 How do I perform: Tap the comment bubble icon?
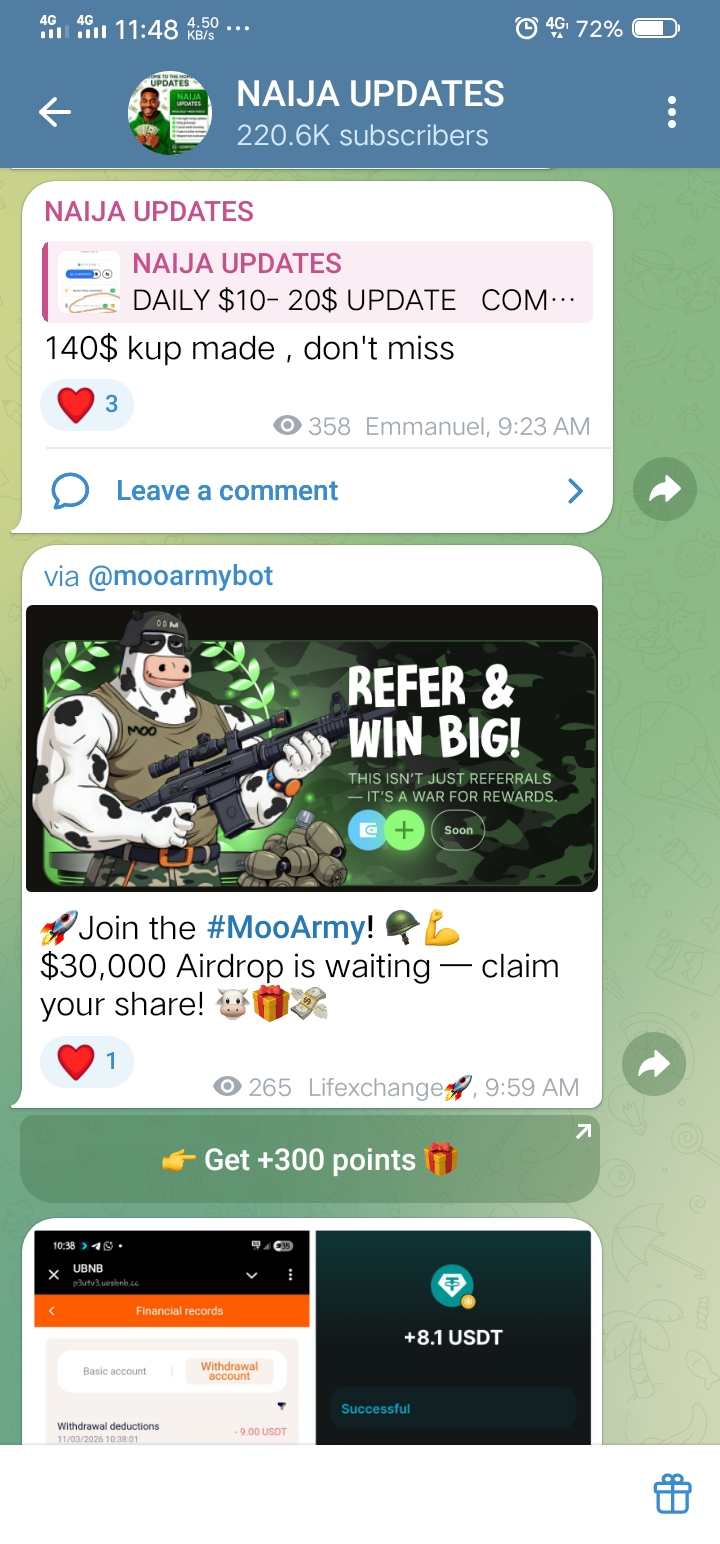[x=71, y=491]
